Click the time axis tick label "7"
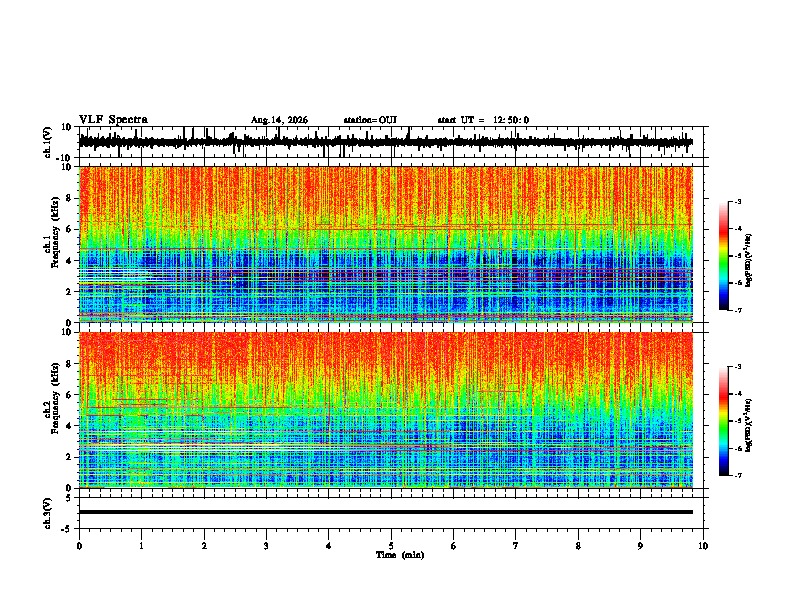The width and height of the screenshot is (792, 612). coord(516,546)
